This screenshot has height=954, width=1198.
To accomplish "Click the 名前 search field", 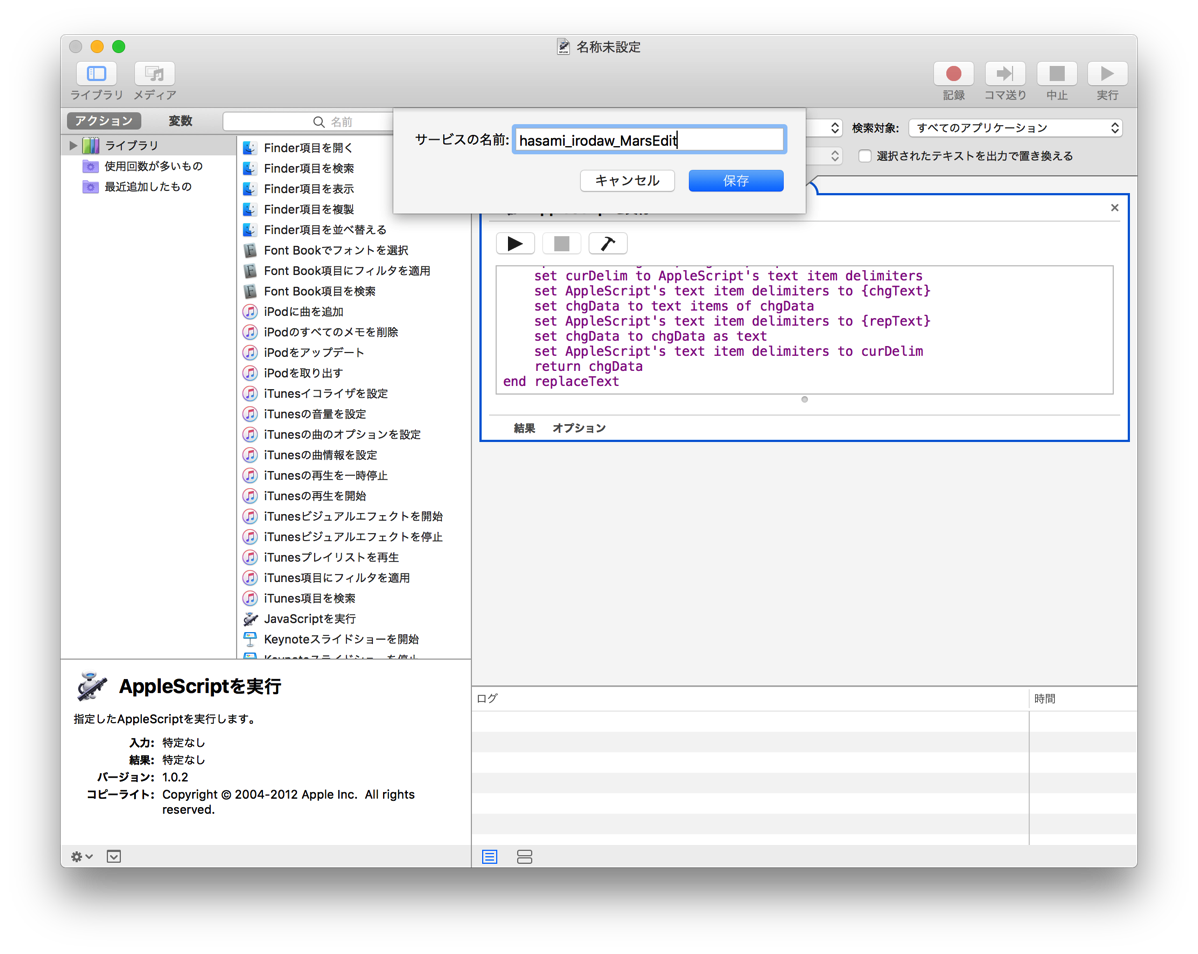I will (x=308, y=121).
